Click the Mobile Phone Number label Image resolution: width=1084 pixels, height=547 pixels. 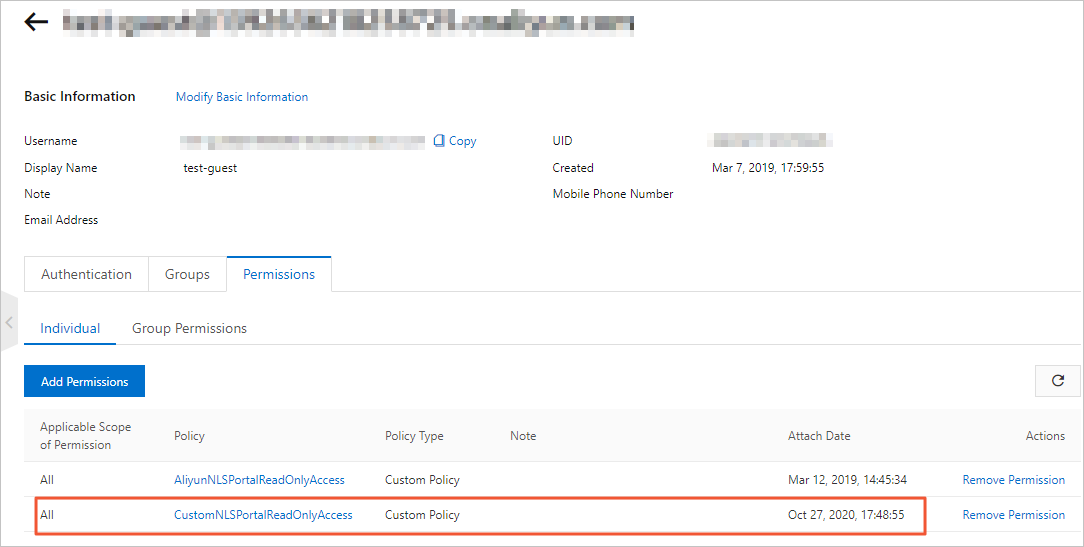tap(613, 194)
